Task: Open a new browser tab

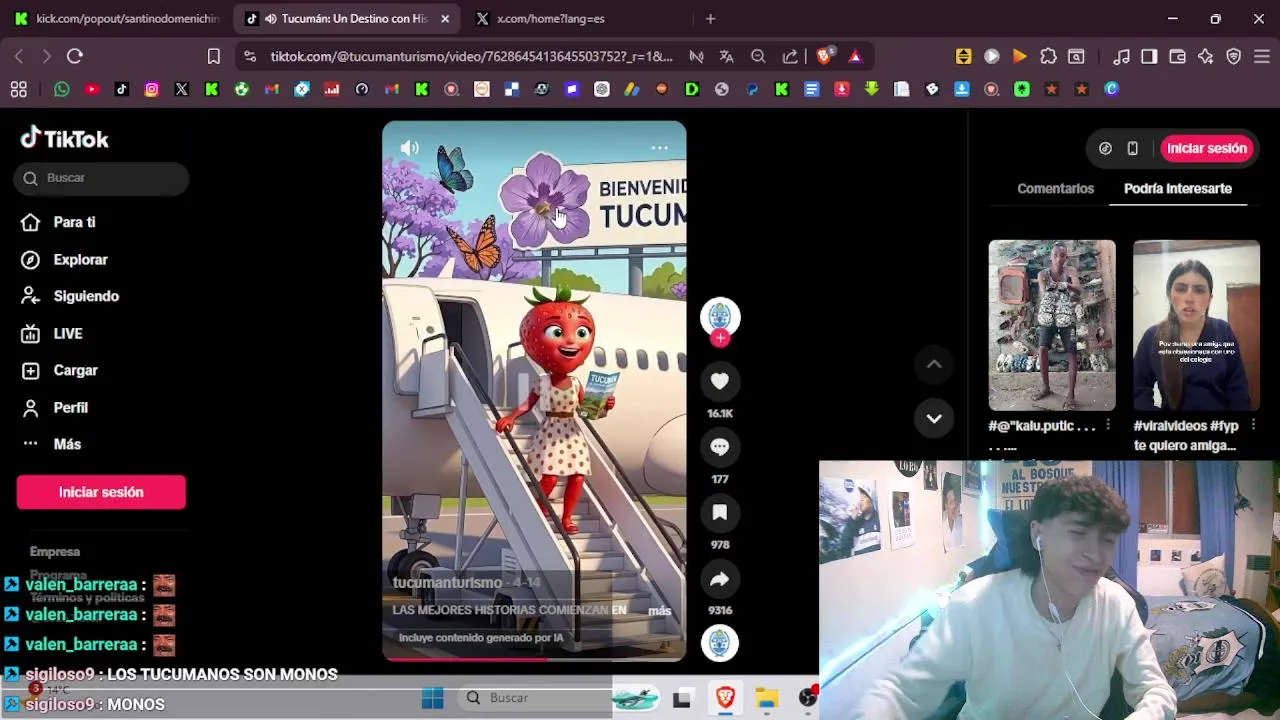Action: coord(710,18)
